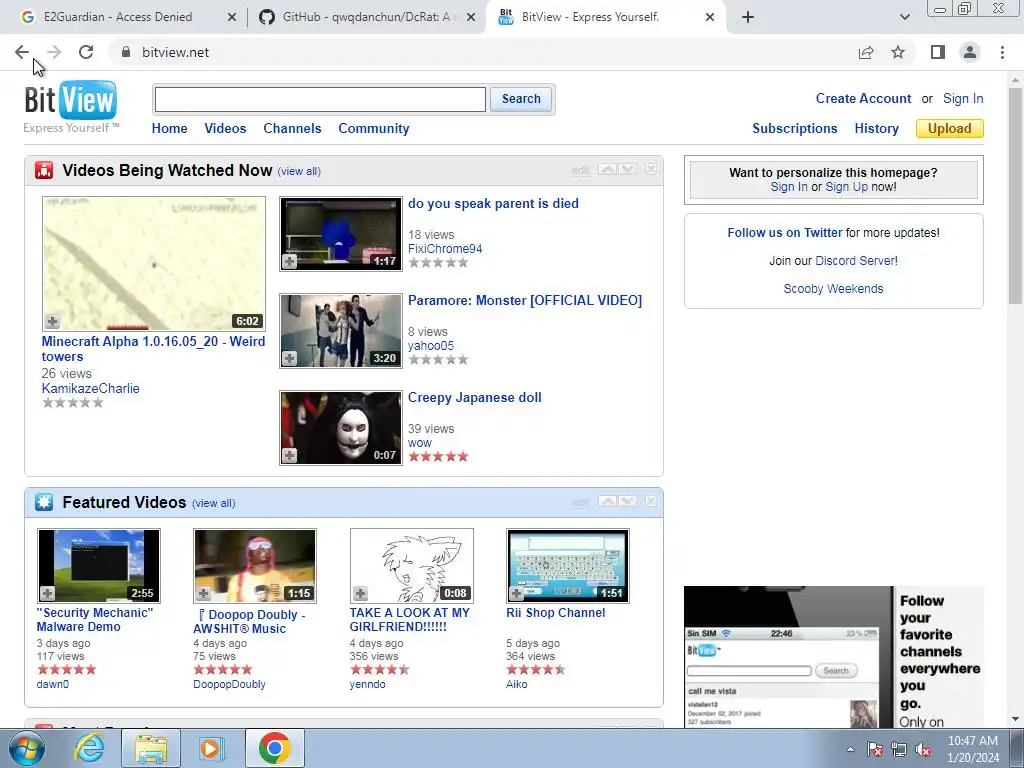The width and height of the screenshot is (1024, 768).
Task: Click Sign Up in personalize box
Action: coord(846,187)
